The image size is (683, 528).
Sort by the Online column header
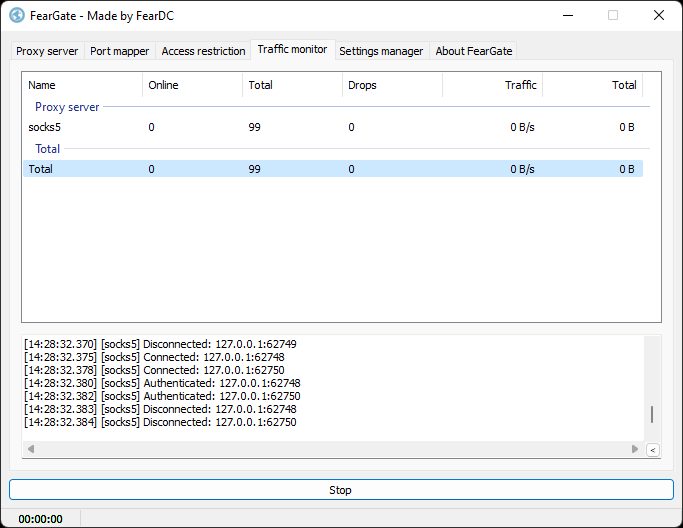pyautogui.click(x=193, y=85)
